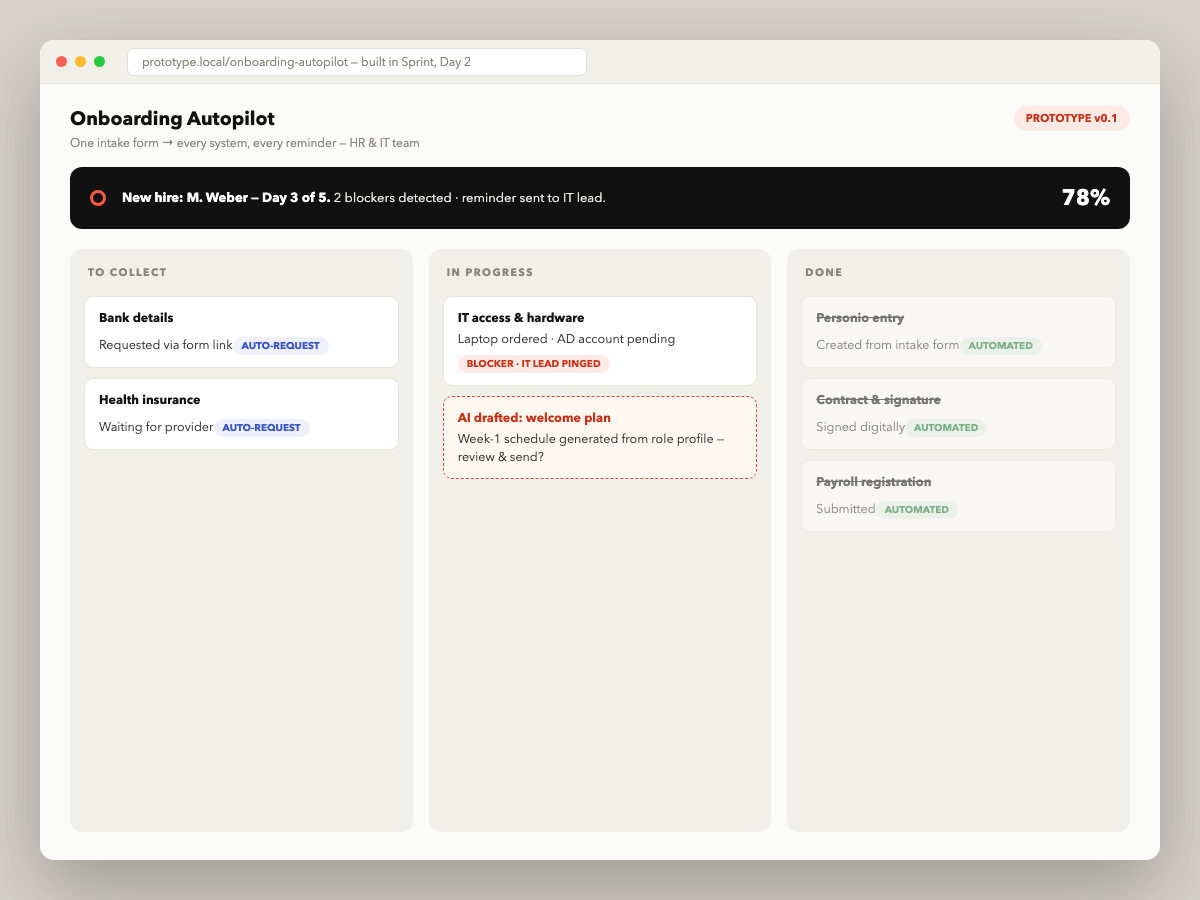Click the DONE column header

point(824,272)
